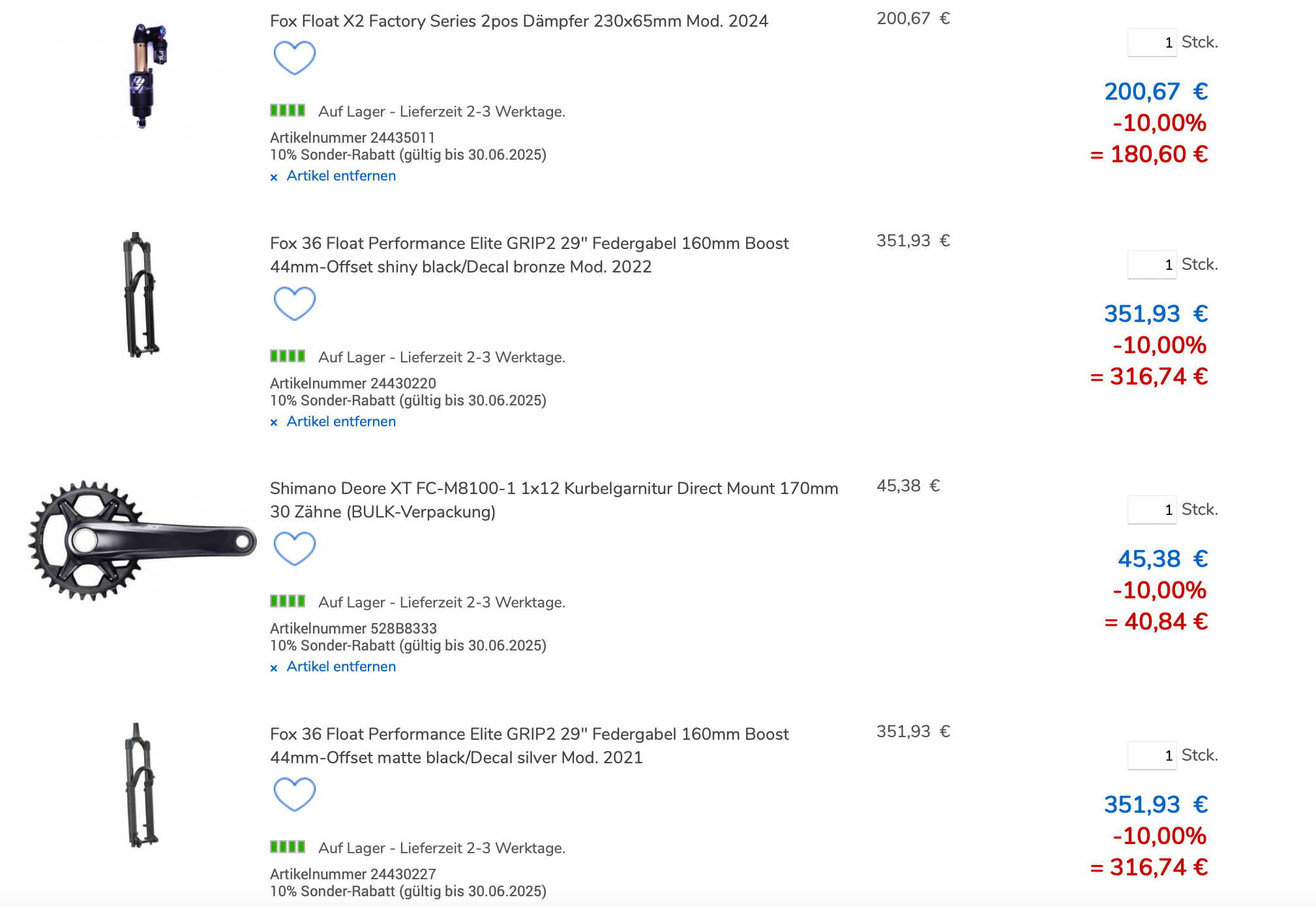The width and height of the screenshot is (1316, 906).
Task: Favorite the Shimano Deore XT crankset heart
Action: point(294,548)
